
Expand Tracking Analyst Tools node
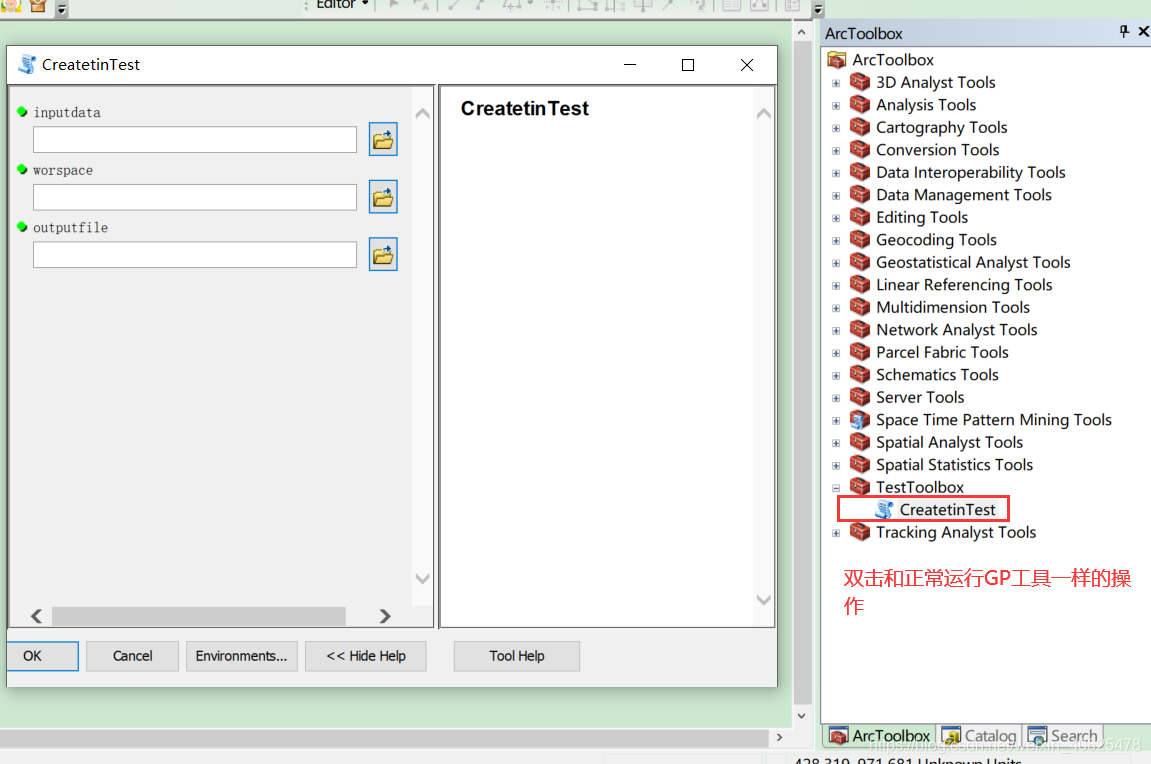coord(836,534)
